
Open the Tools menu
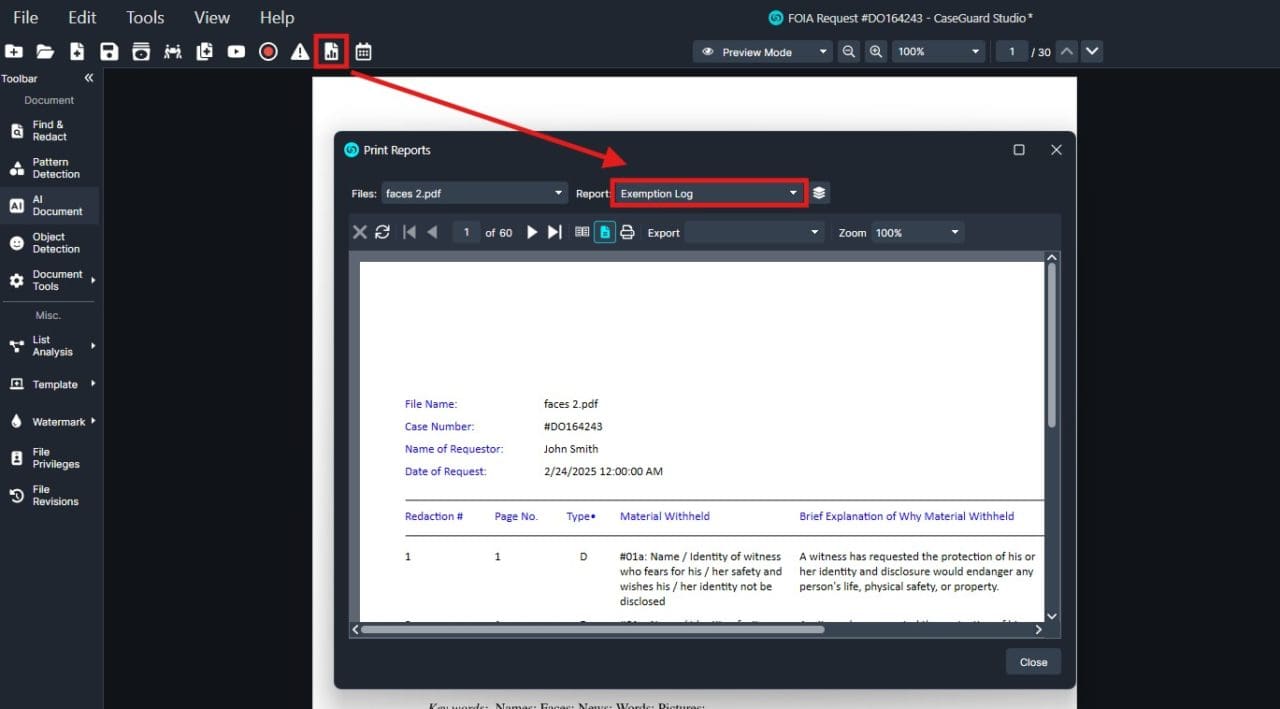point(145,17)
